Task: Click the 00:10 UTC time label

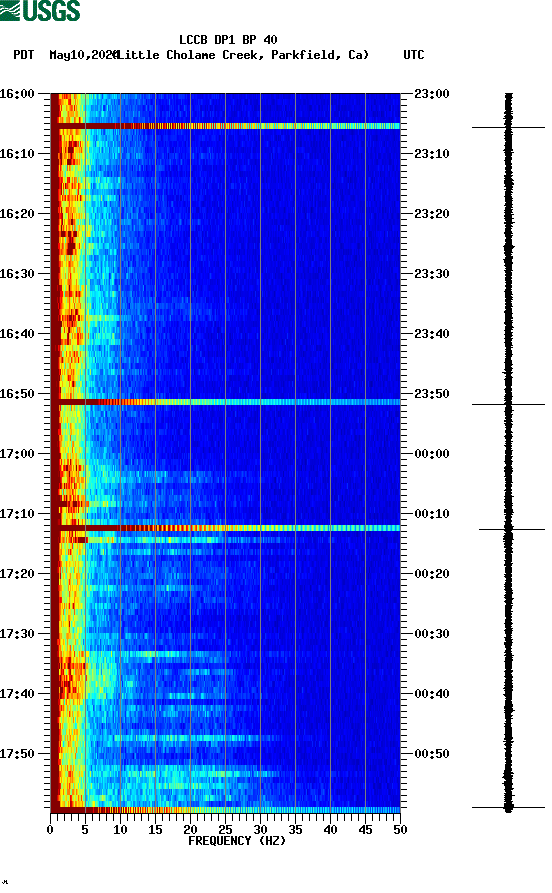Action: [x=432, y=514]
